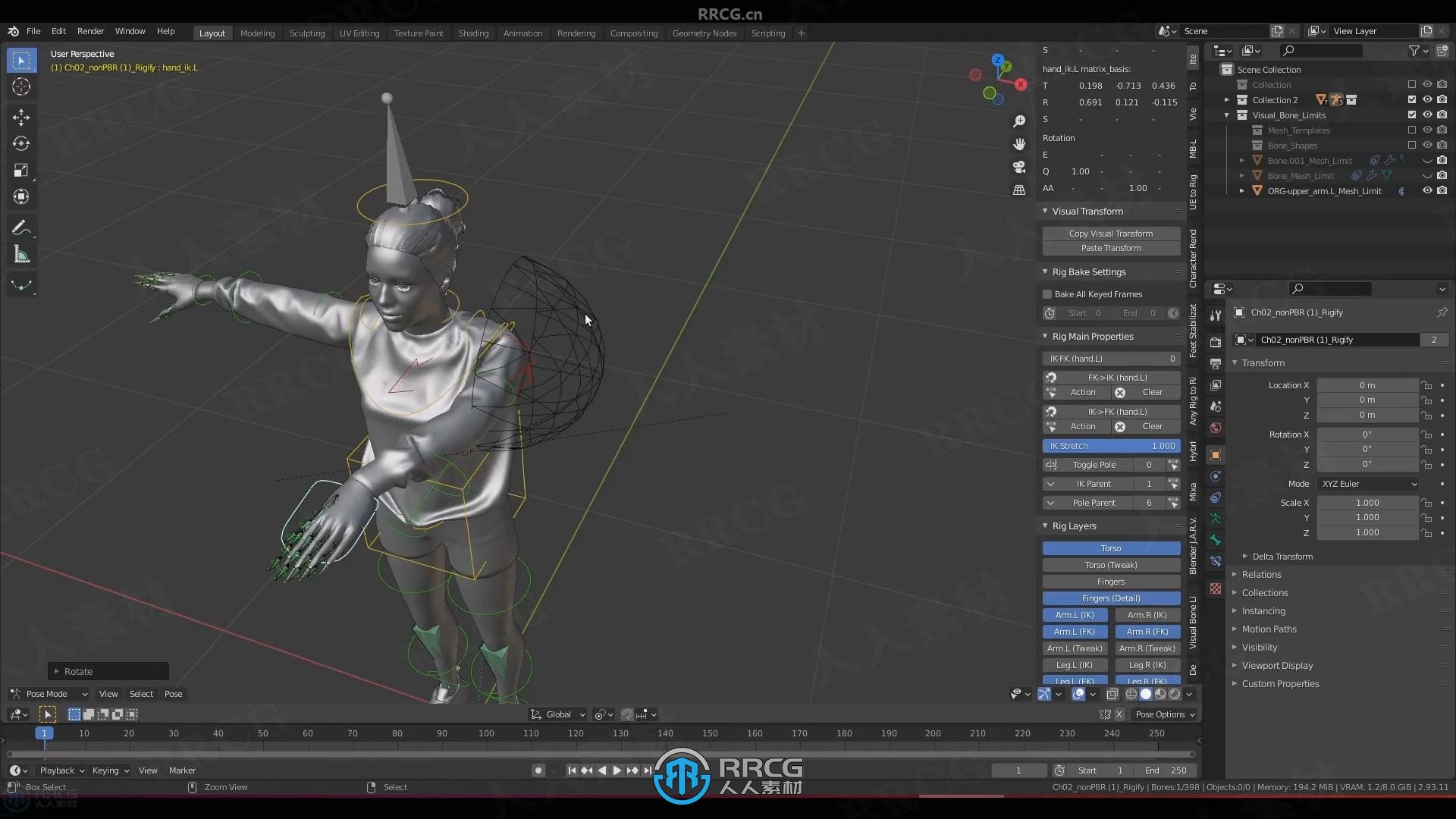The image size is (1456, 819).
Task: Toggle the Torso rig layer
Action: point(1111,548)
